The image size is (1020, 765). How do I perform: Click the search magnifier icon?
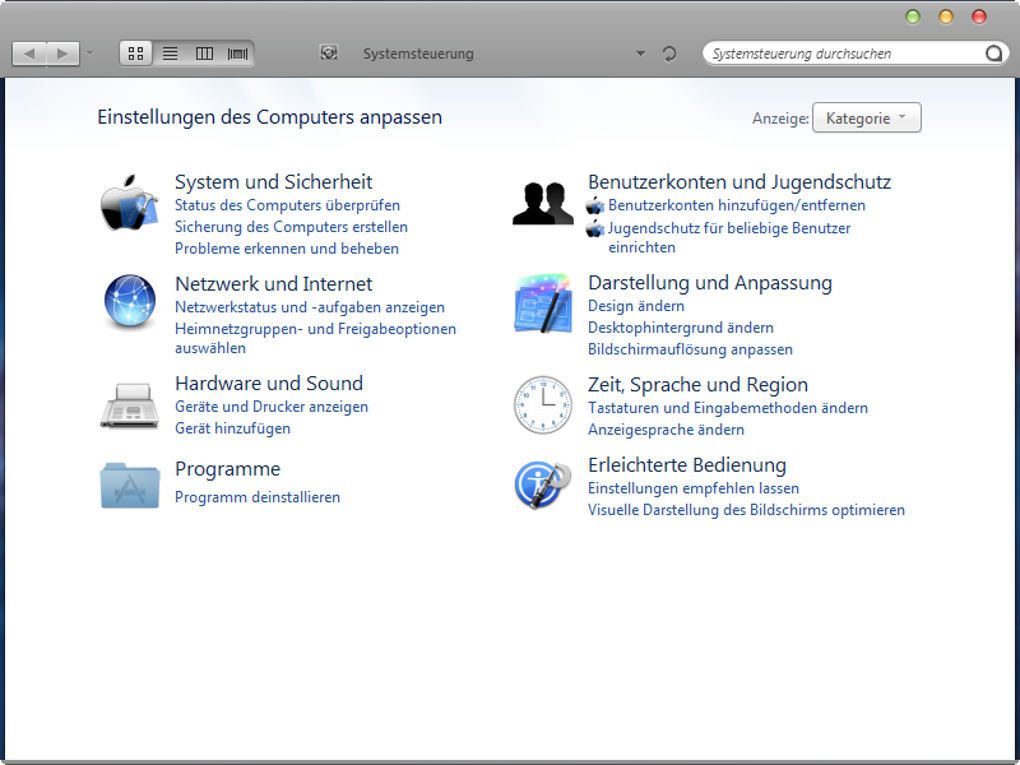click(x=993, y=53)
